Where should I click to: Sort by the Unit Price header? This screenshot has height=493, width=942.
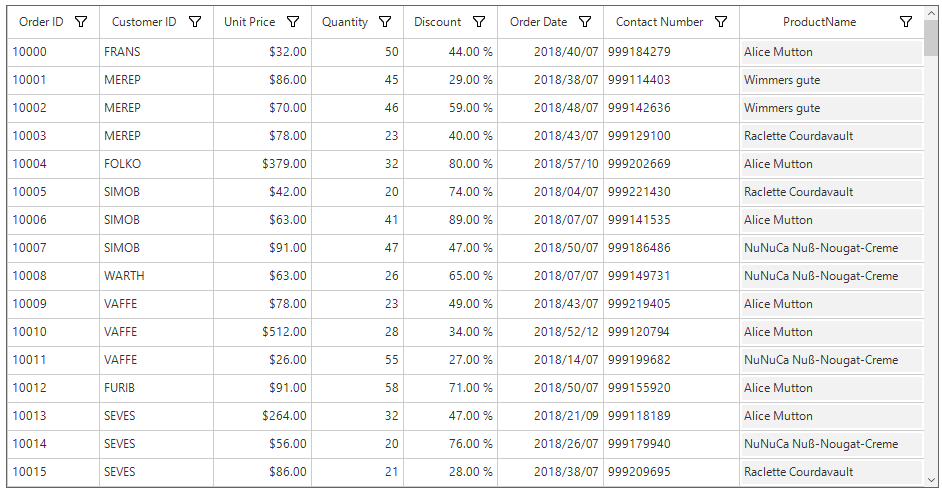249,22
